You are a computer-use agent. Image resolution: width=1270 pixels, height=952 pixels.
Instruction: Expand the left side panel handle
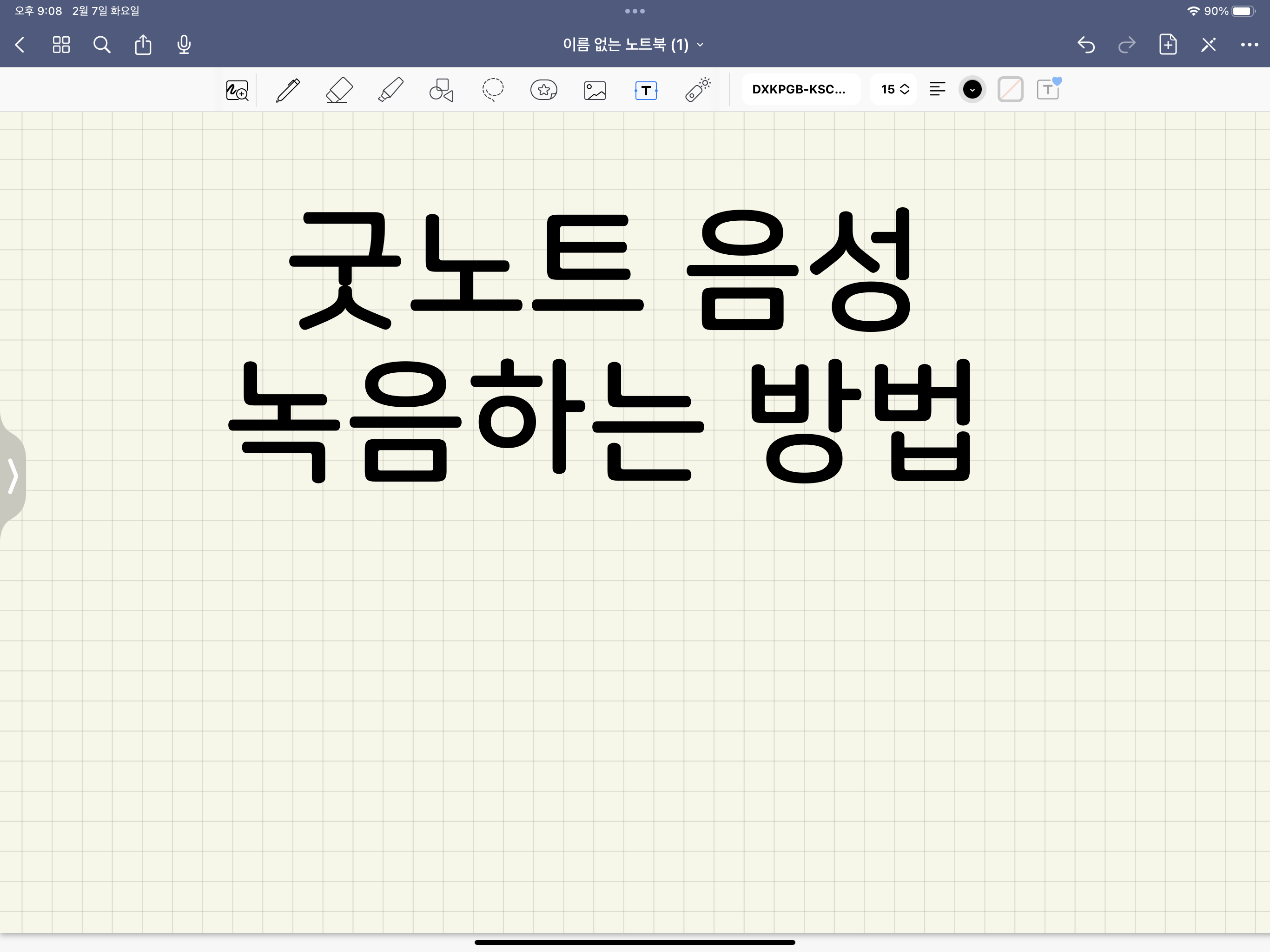click(x=13, y=476)
